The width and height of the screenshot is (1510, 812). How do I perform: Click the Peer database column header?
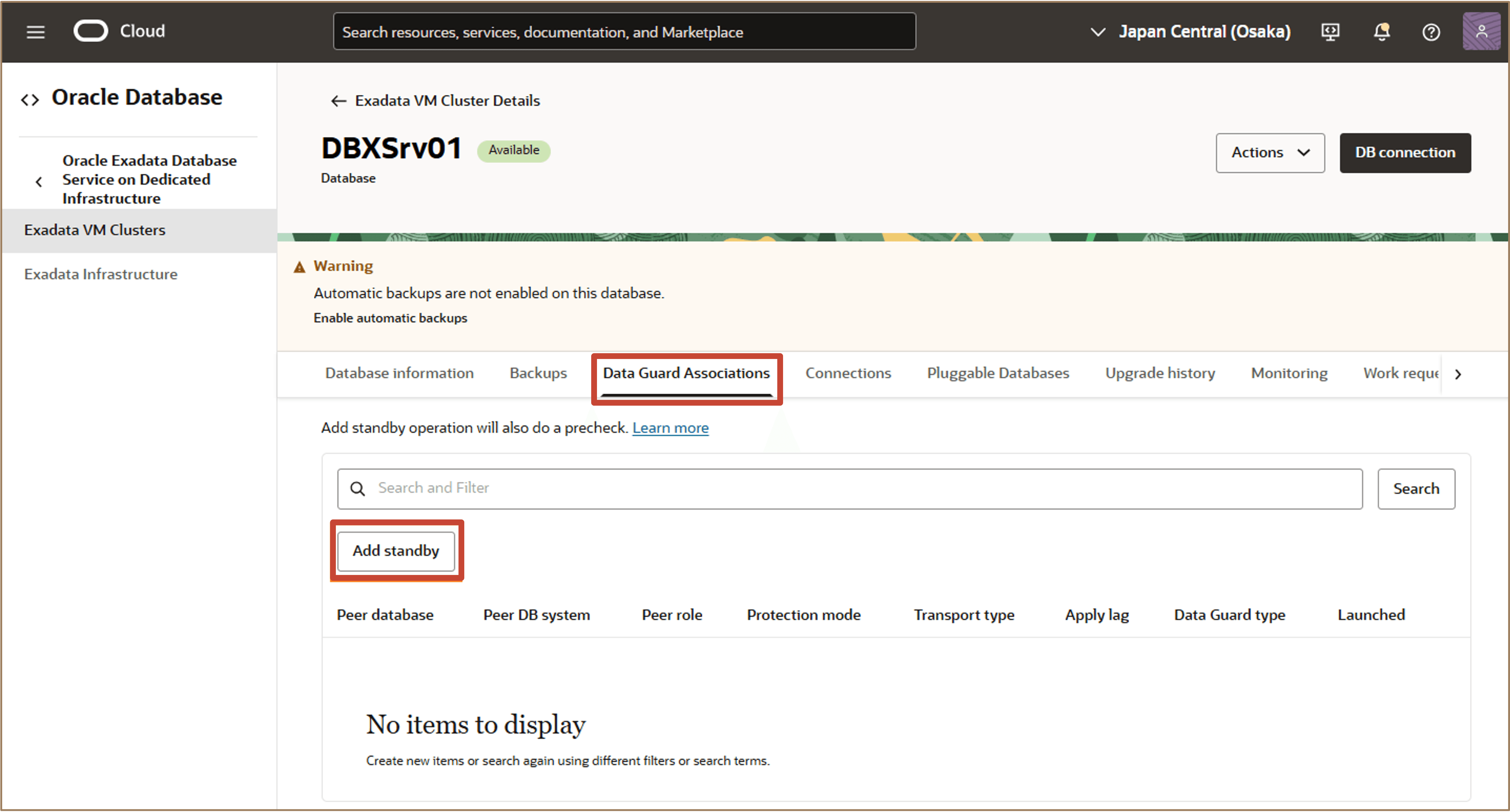point(385,614)
